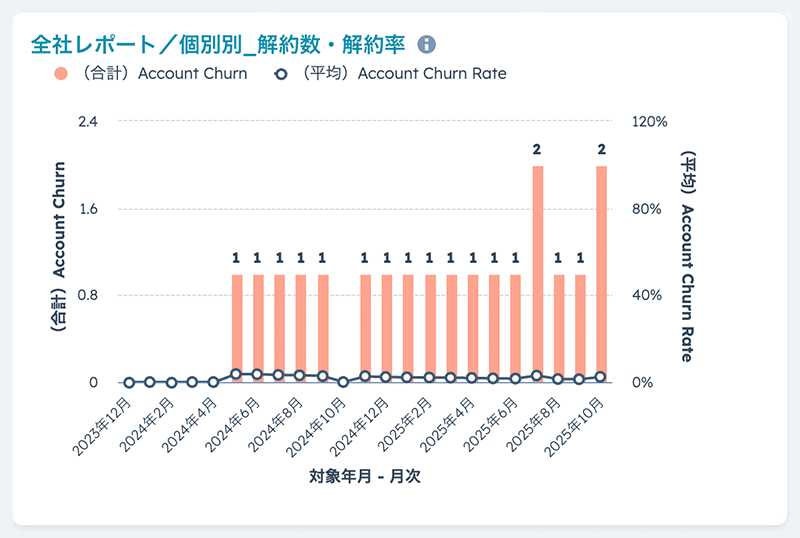Viewport: 800px width, 538px height.
Task: Select the 2024年4月 churn rate data point
Action: coord(215,382)
